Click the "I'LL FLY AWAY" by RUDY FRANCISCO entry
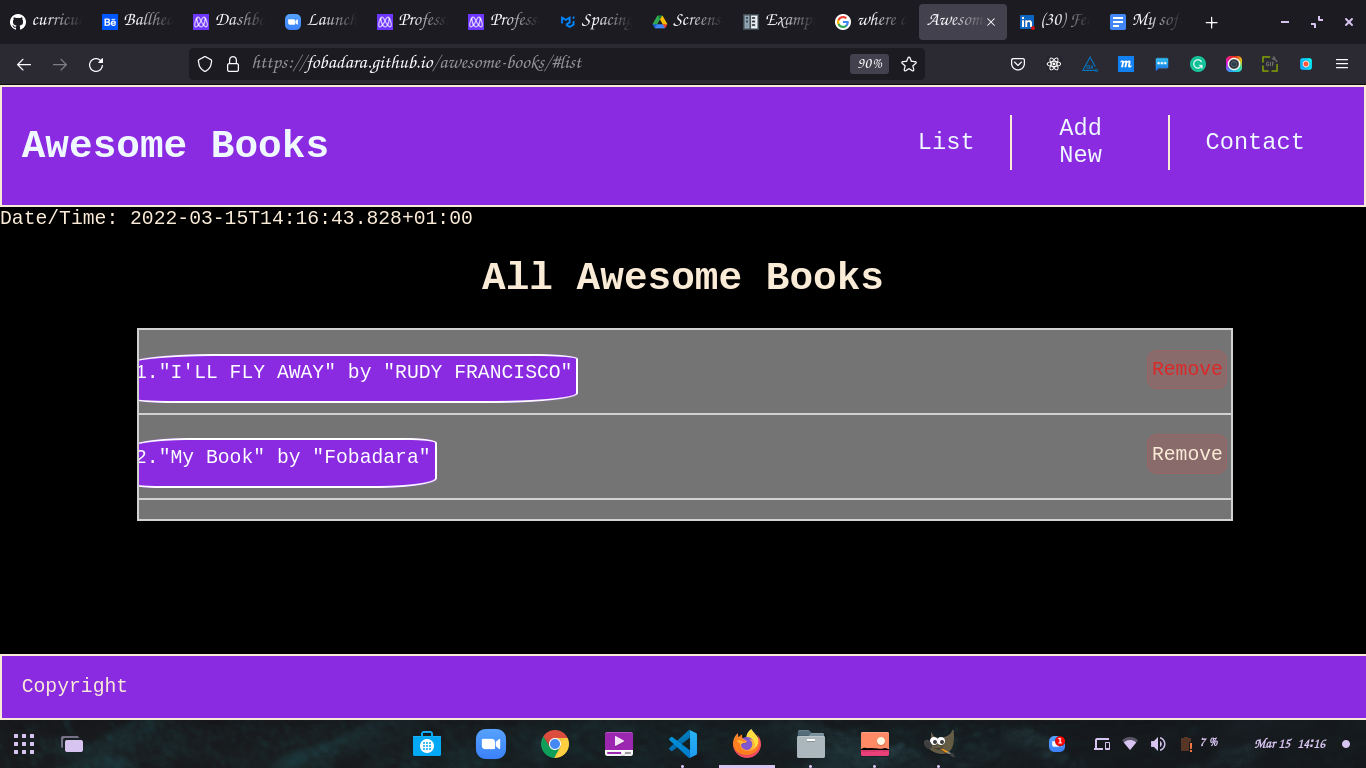The height and width of the screenshot is (768, 1366). point(357,378)
